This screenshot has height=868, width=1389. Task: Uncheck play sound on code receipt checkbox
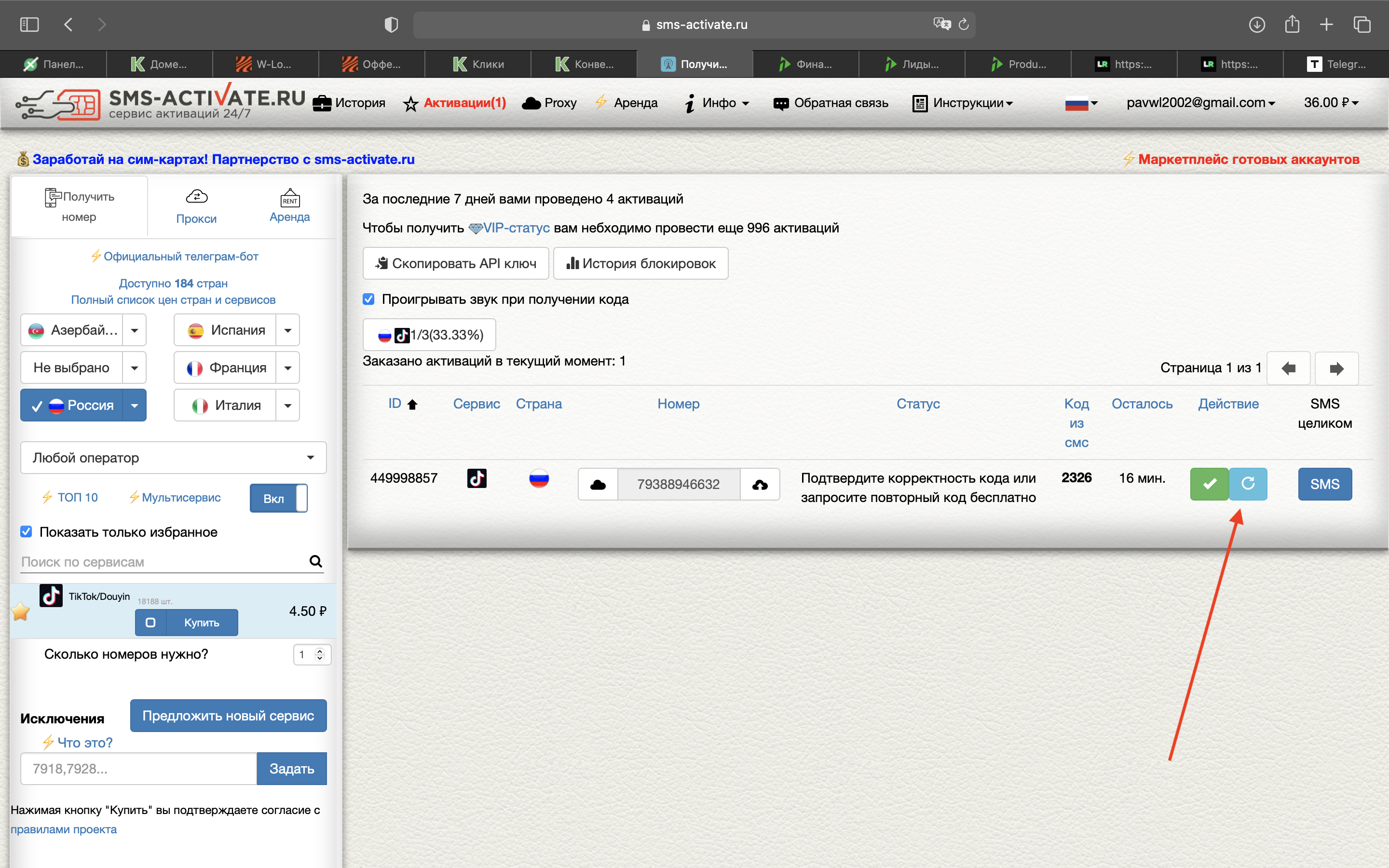[x=368, y=299]
